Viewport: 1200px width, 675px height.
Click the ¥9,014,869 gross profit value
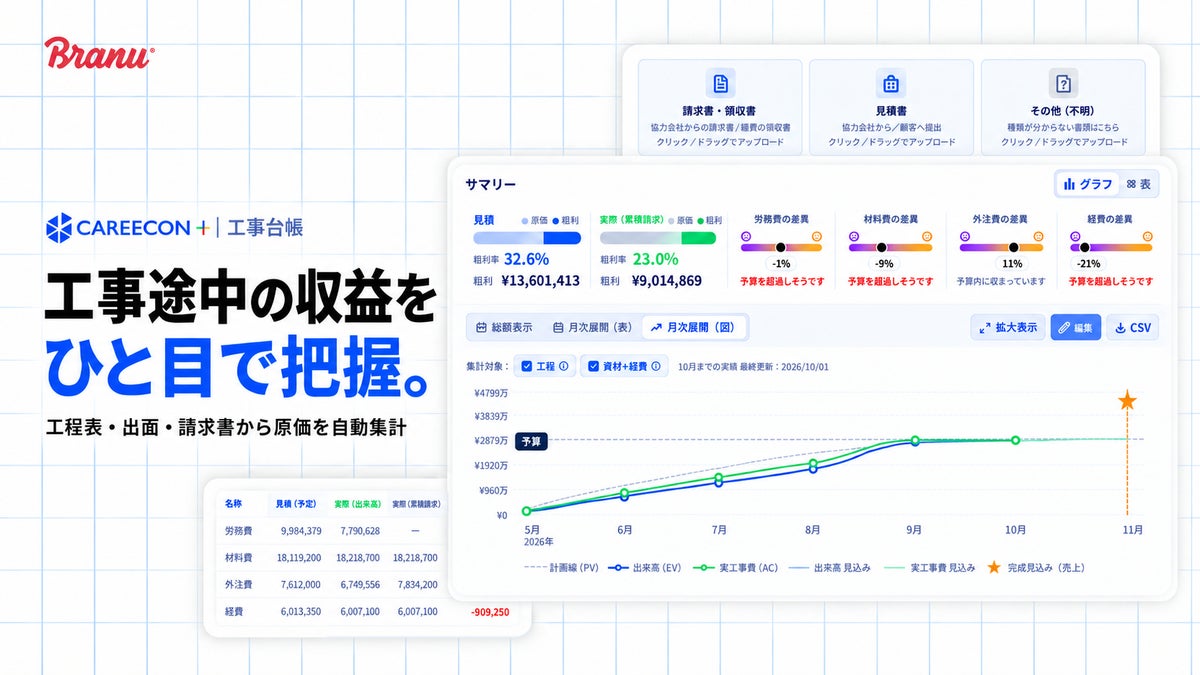pyautogui.click(x=666, y=281)
